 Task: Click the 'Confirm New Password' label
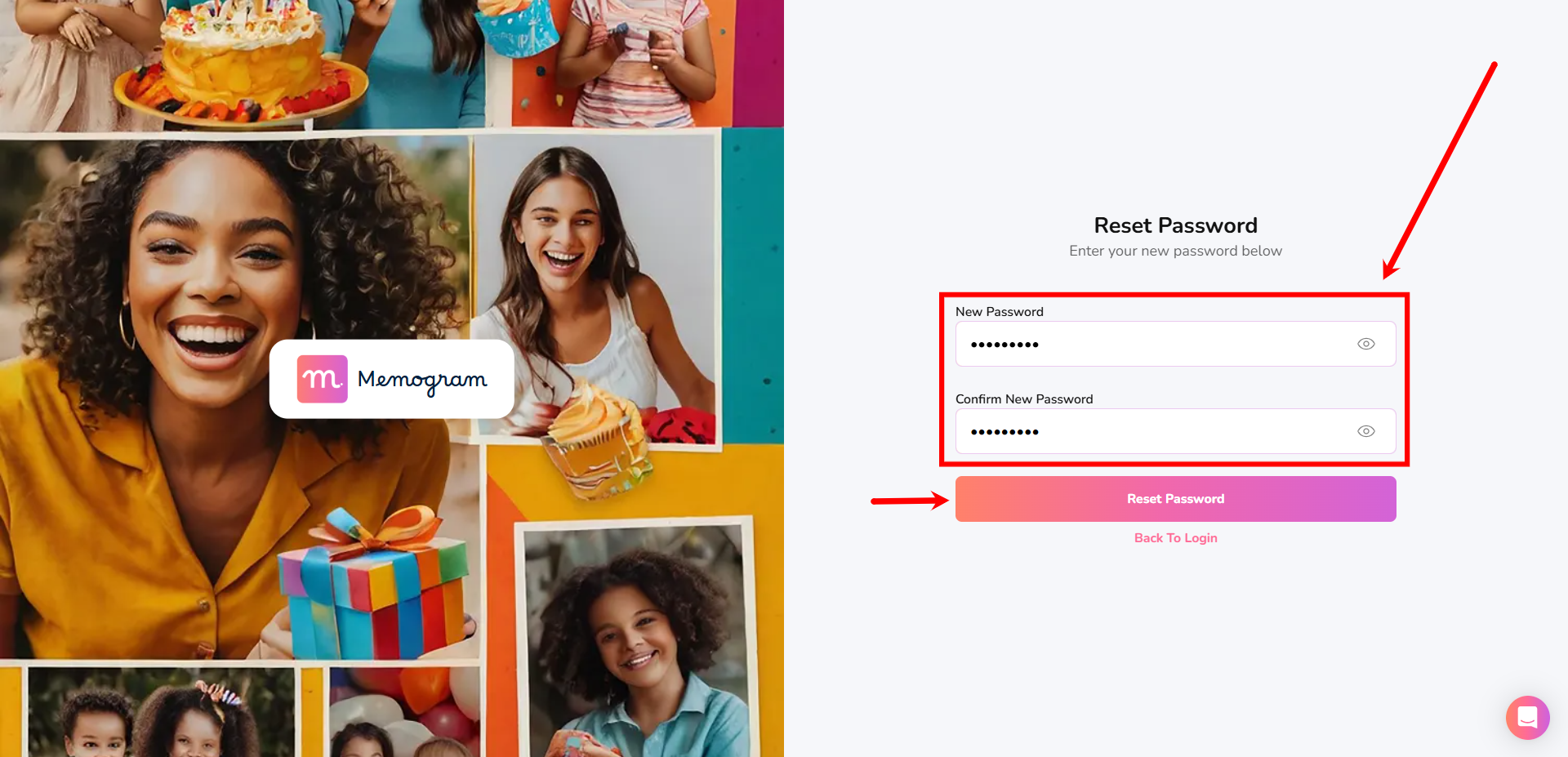tap(1023, 399)
